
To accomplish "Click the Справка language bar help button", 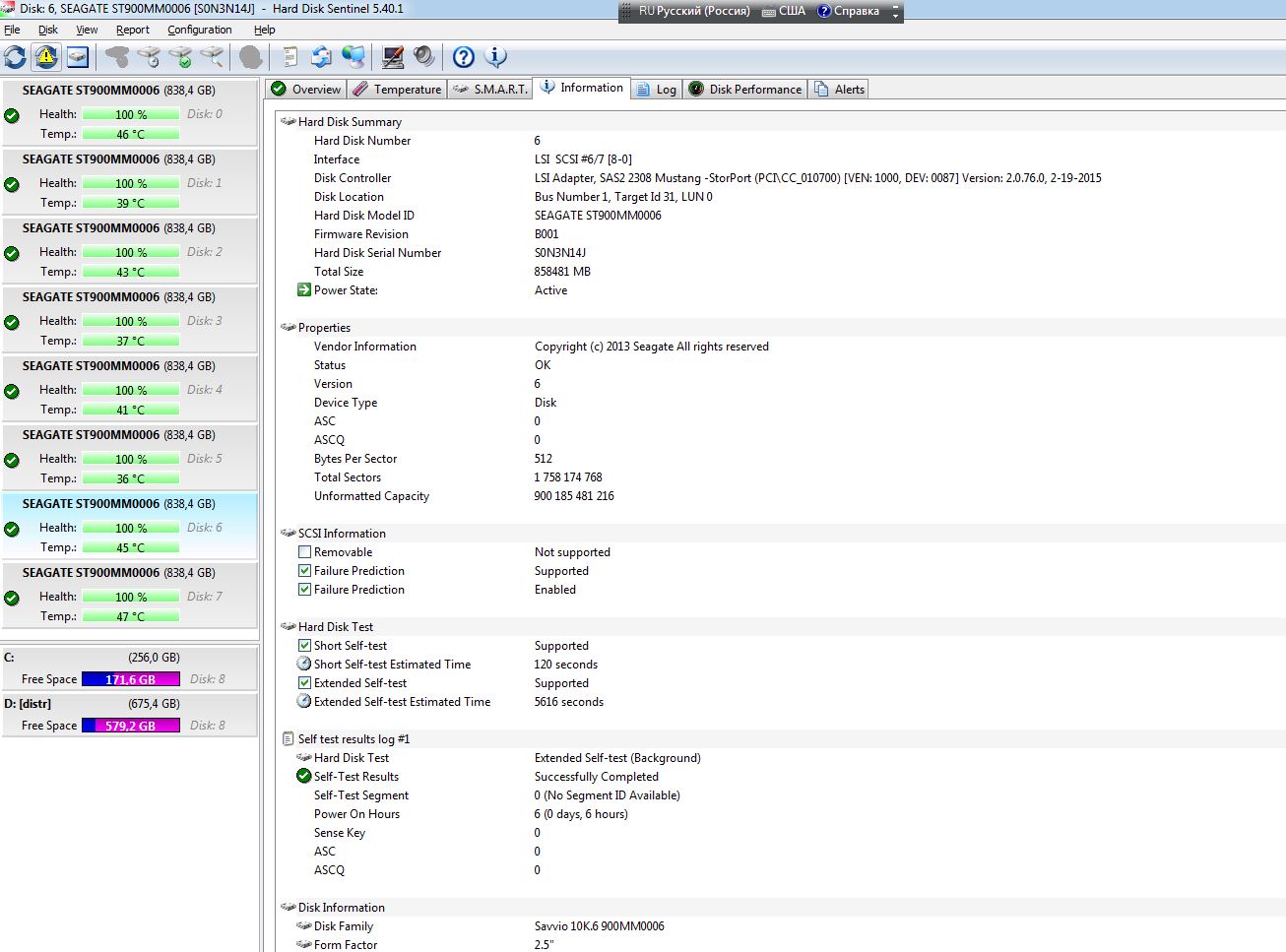I will point(849,11).
